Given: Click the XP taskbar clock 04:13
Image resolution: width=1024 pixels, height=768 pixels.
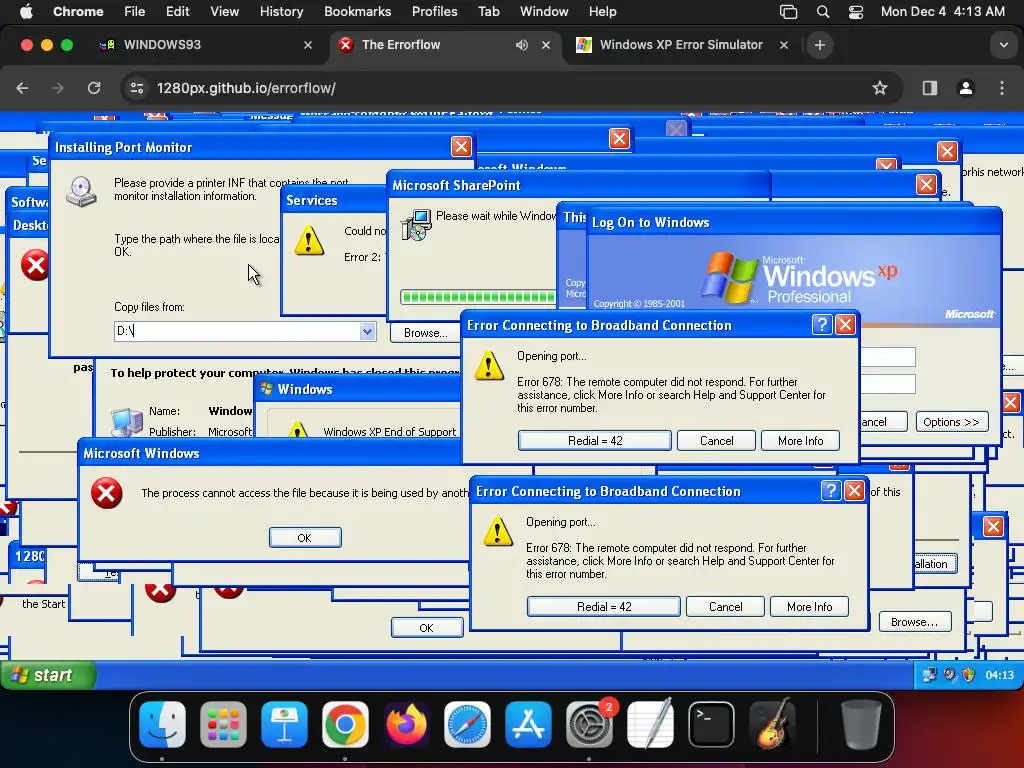Looking at the screenshot, I should (x=999, y=675).
